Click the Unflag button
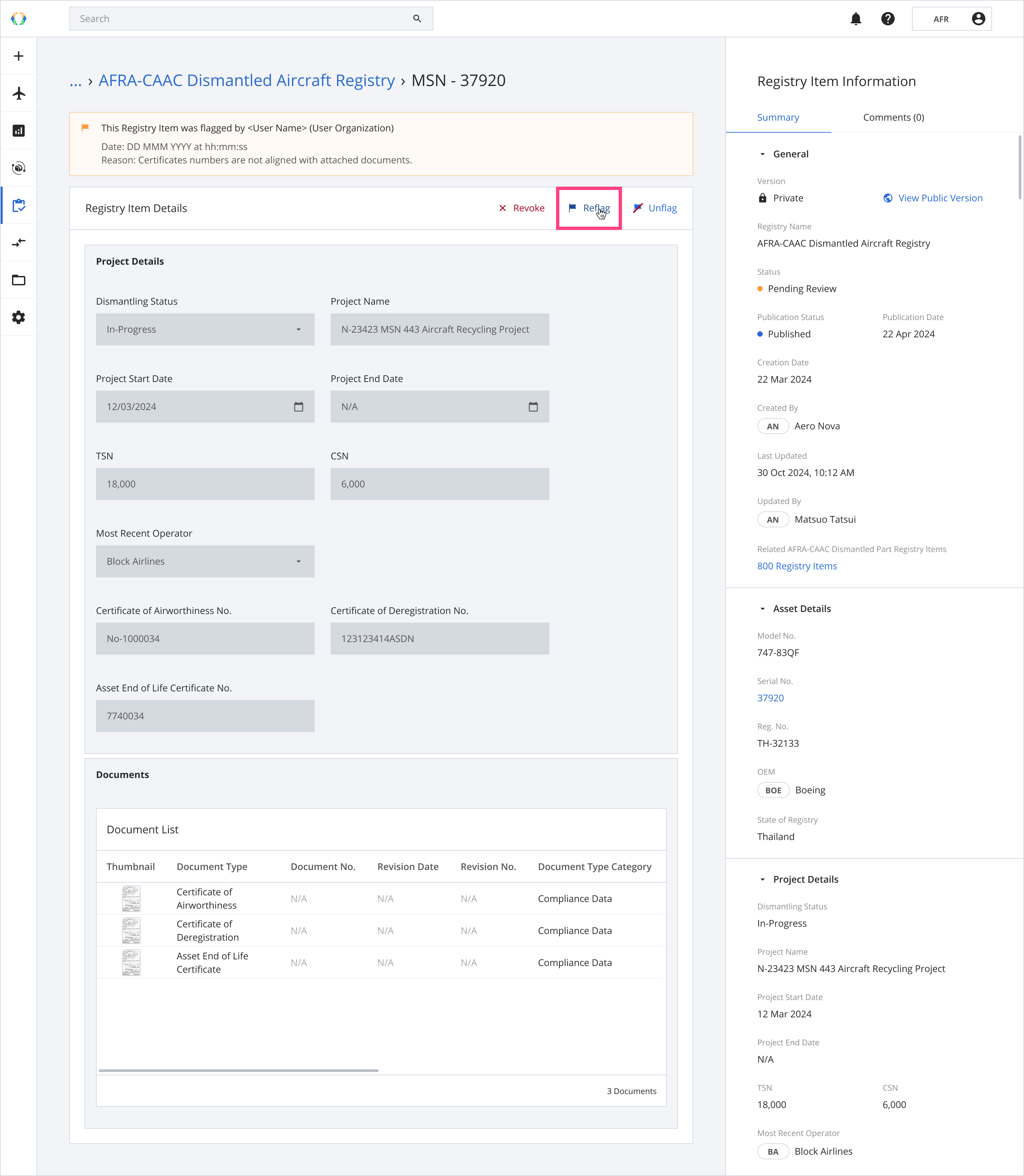The height and width of the screenshot is (1176, 1024). [655, 208]
